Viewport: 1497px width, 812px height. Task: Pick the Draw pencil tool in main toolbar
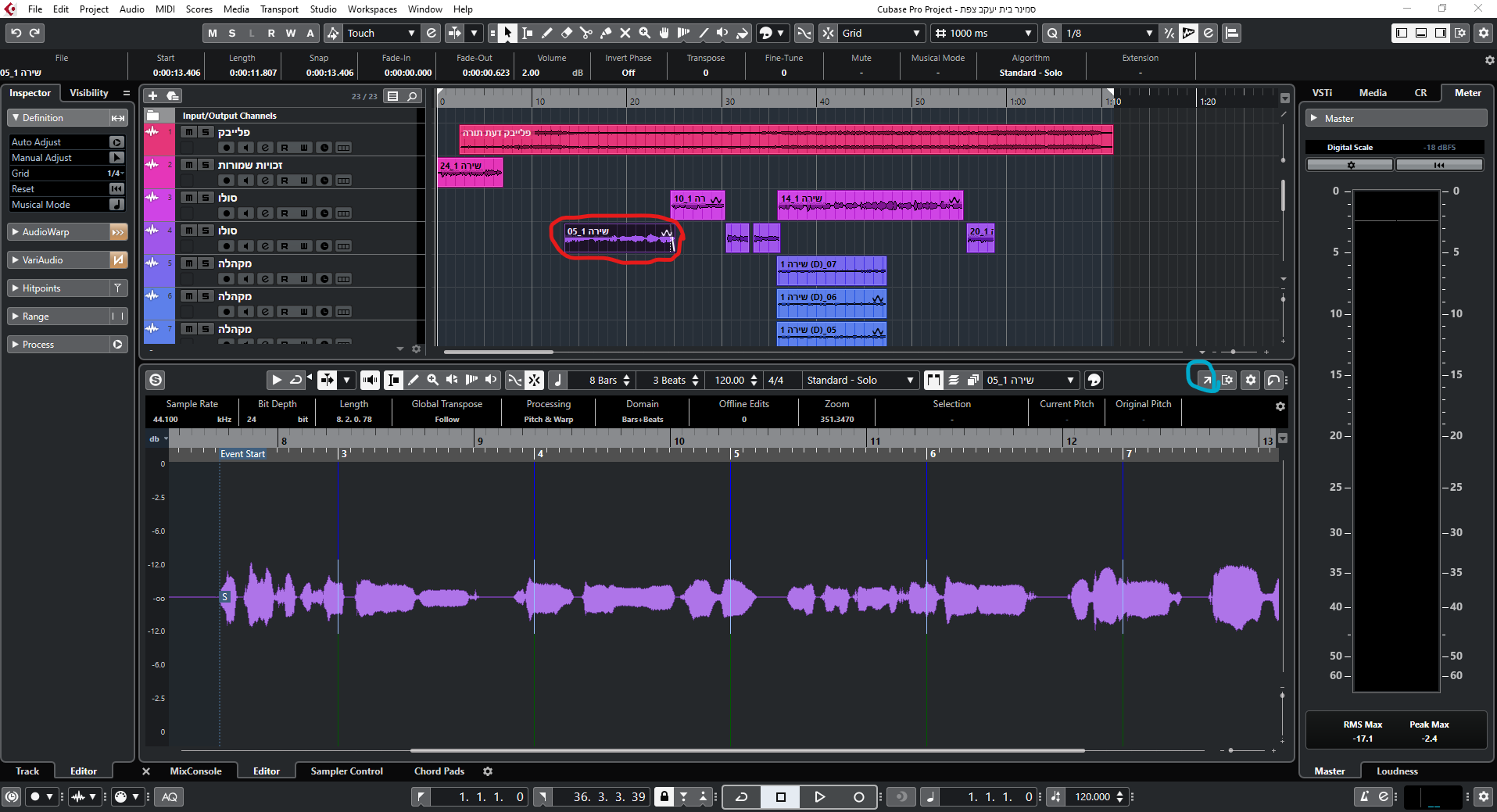click(546, 33)
